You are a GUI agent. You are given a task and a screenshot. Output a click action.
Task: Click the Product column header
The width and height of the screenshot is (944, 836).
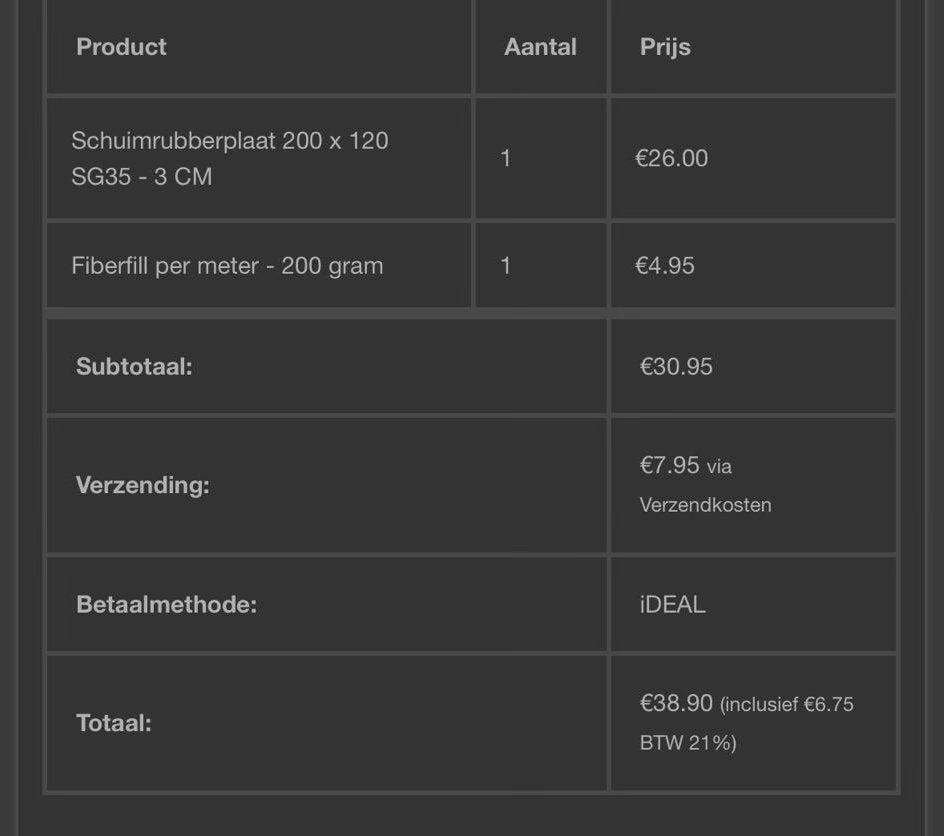click(121, 47)
